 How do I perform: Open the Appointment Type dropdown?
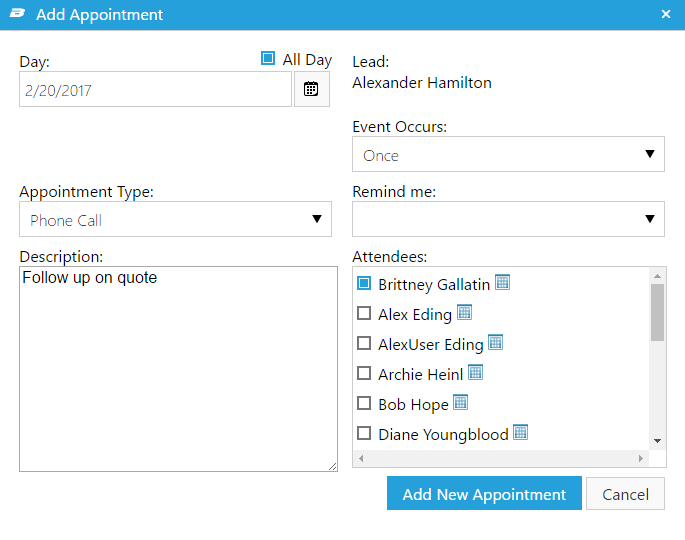point(175,219)
